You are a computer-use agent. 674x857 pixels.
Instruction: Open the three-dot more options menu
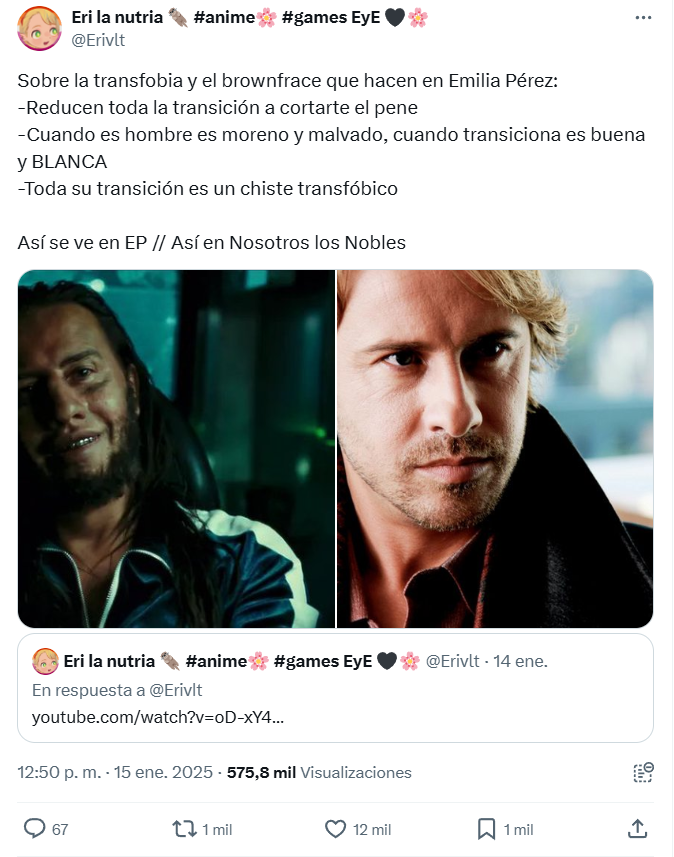[x=643, y=17]
